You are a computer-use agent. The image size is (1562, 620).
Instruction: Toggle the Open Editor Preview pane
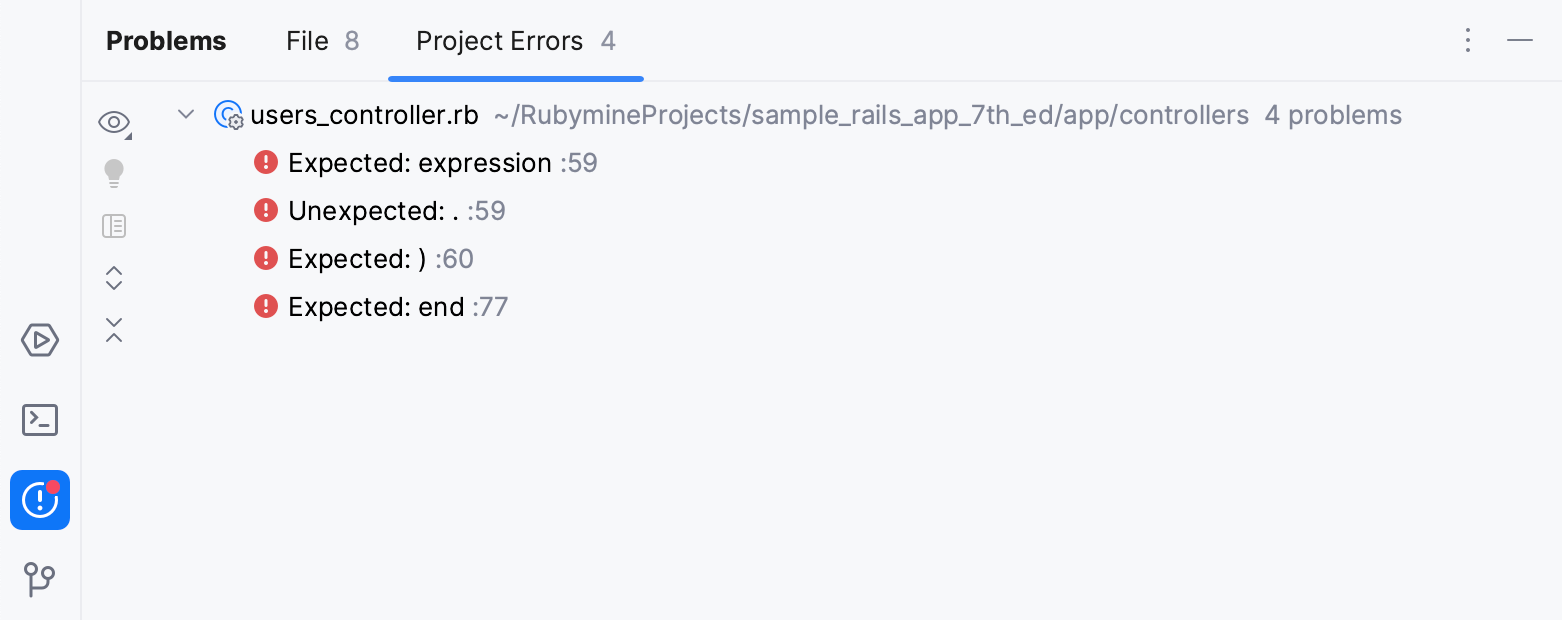coord(114,226)
